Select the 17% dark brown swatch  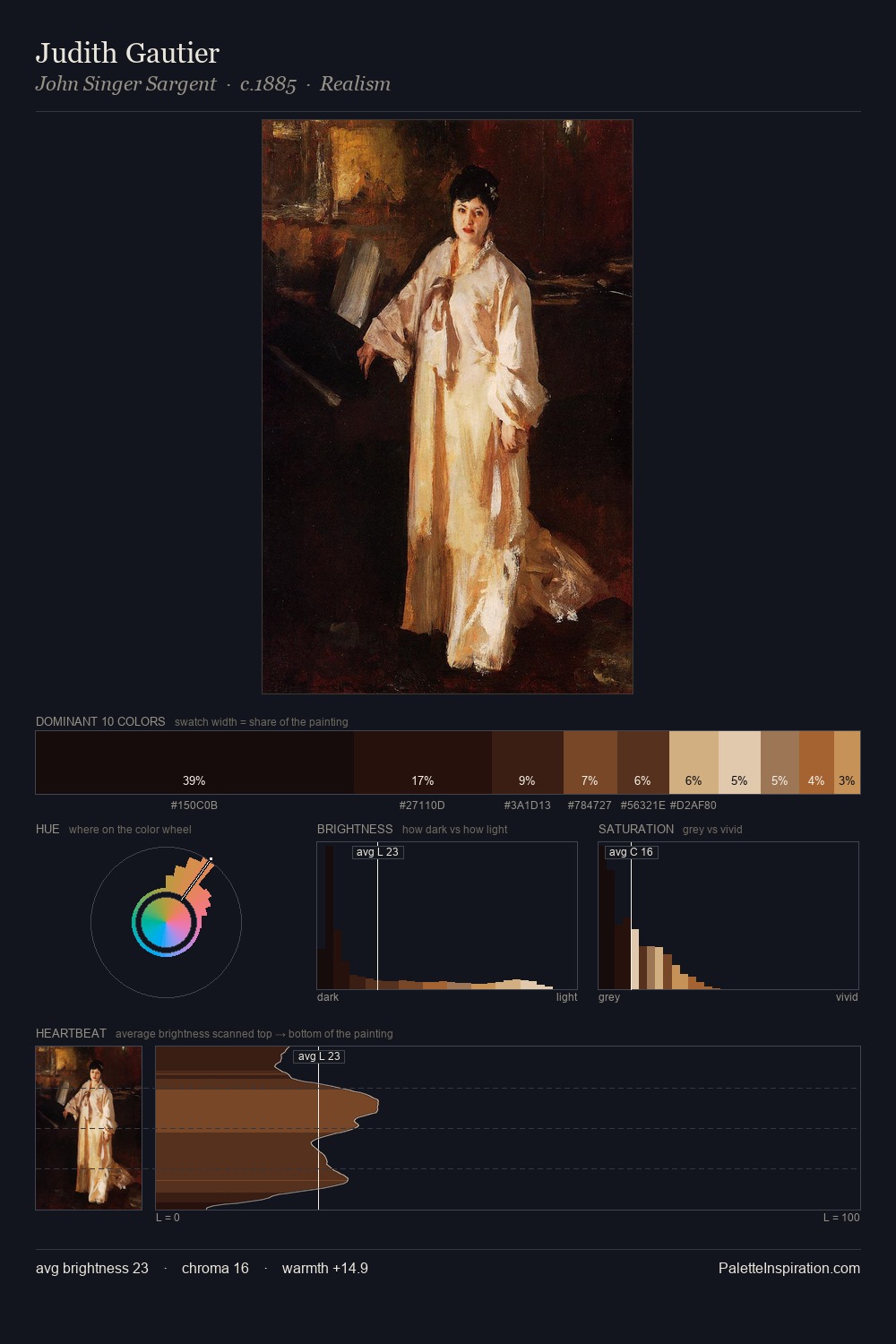click(x=423, y=762)
